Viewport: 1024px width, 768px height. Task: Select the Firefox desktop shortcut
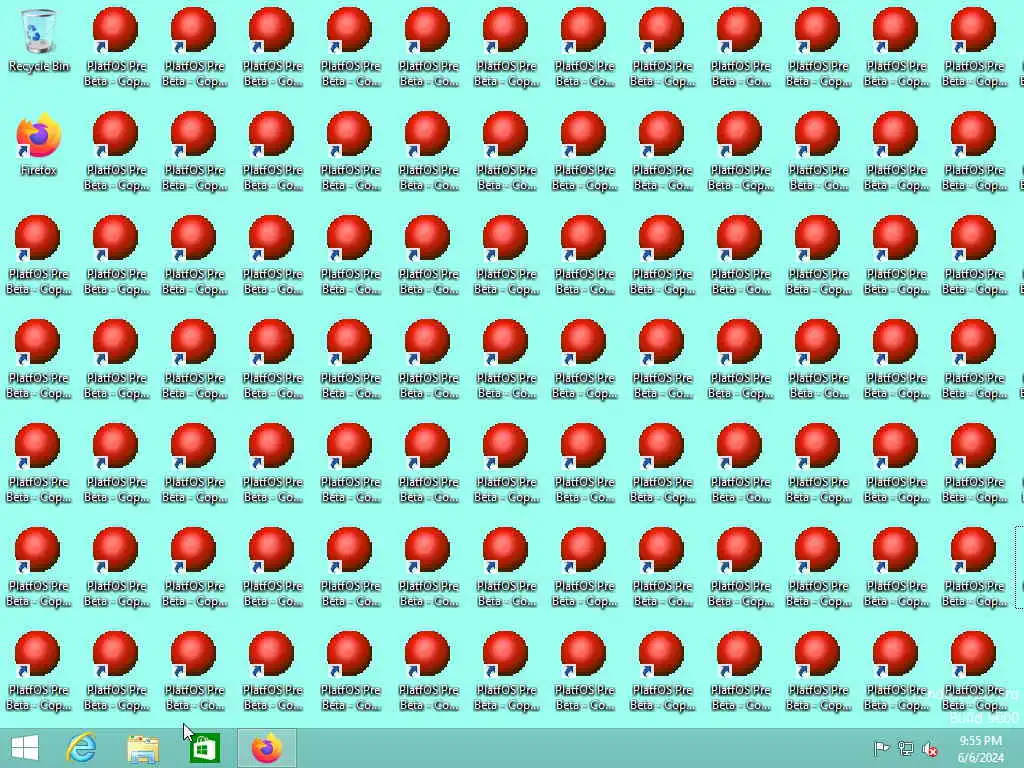(39, 145)
